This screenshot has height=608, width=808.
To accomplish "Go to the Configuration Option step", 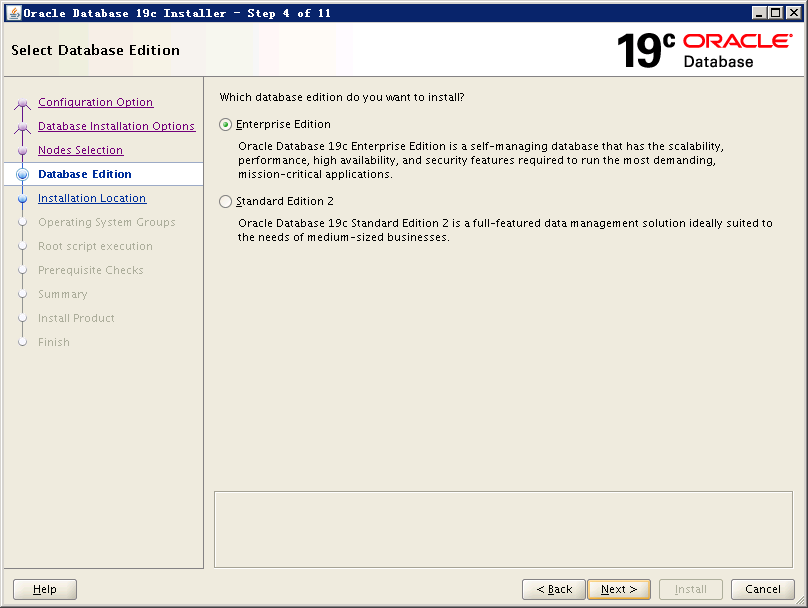I will tap(95, 102).
